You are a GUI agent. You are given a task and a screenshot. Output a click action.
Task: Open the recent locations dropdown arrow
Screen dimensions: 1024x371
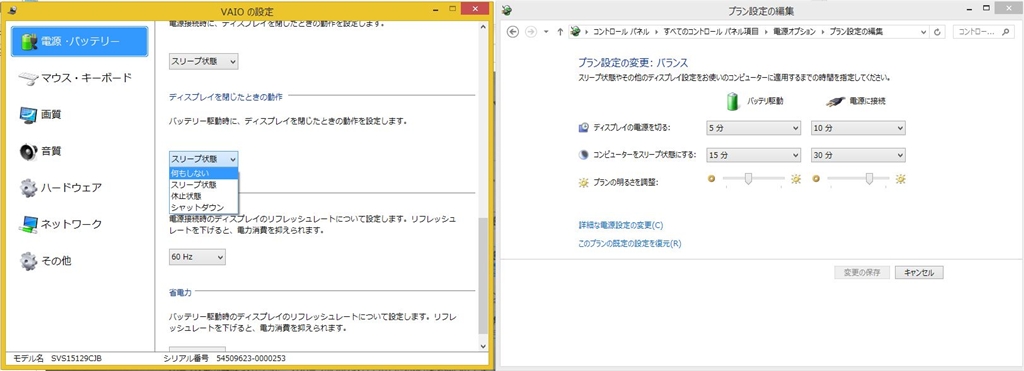[546, 32]
